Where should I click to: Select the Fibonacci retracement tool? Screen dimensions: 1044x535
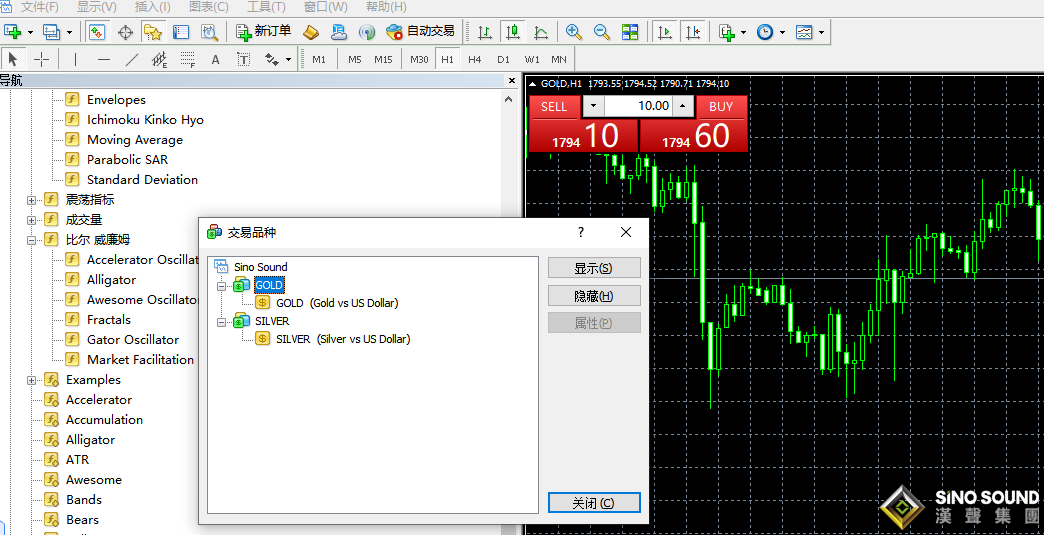[x=188, y=59]
